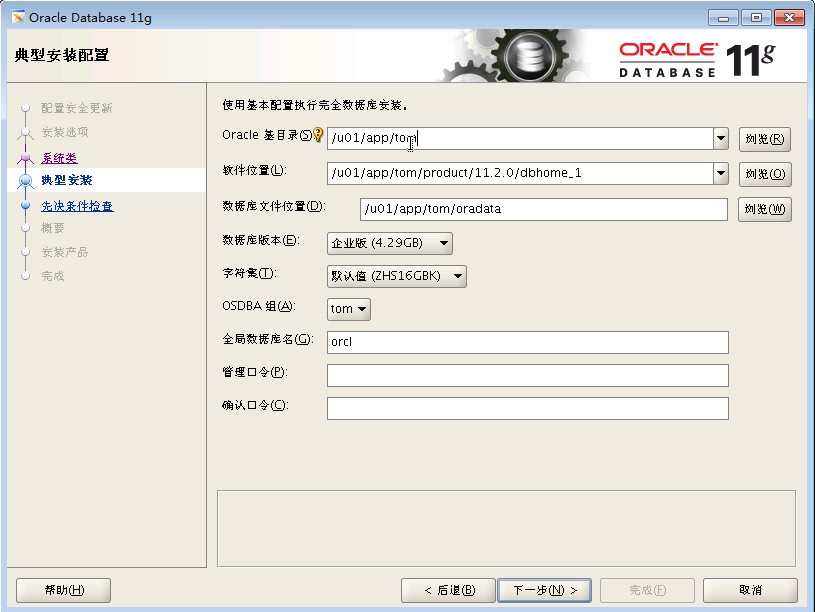Minimize the Oracle Database 11g window
Viewport: 815px width, 612px height.
coord(723,18)
